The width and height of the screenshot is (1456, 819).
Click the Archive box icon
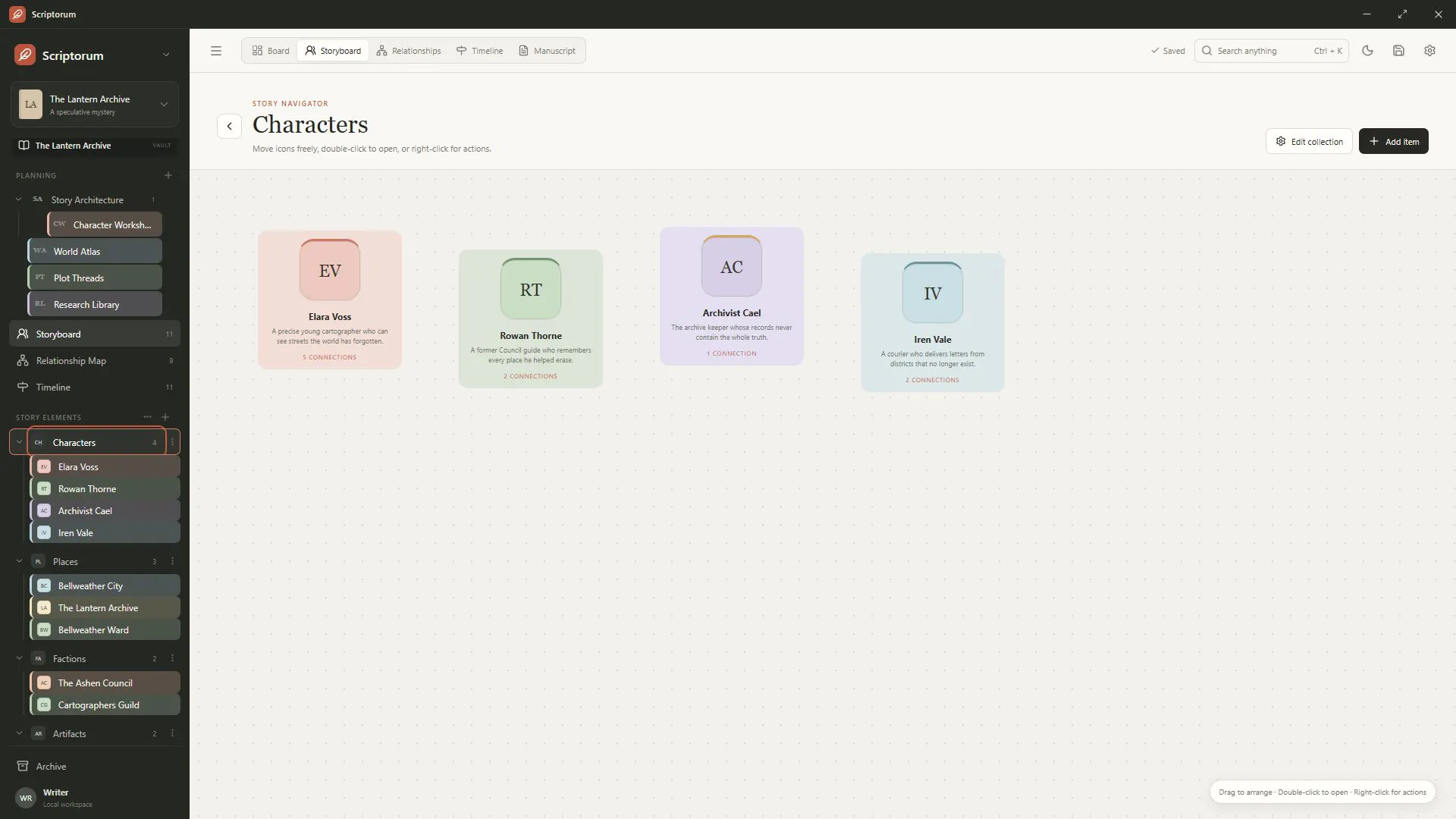click(x=23, y=766)
